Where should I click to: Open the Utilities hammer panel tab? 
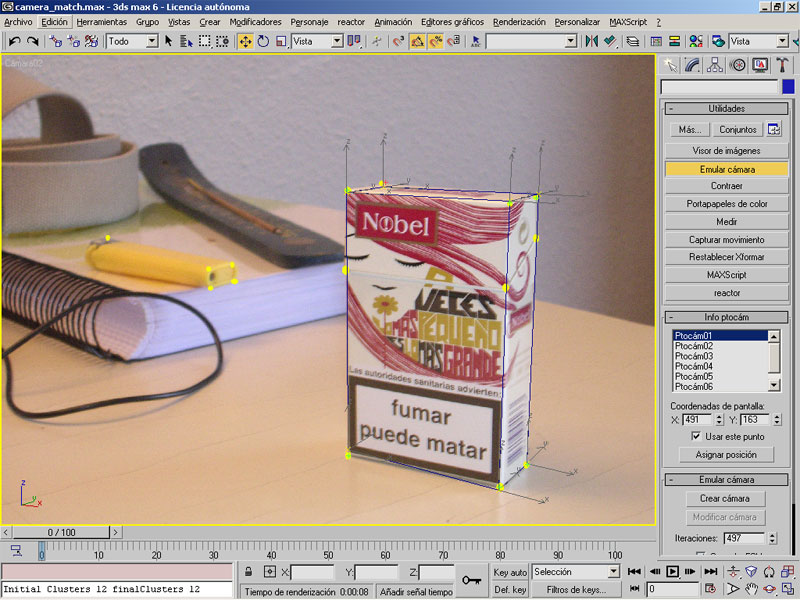pos(782,65)
